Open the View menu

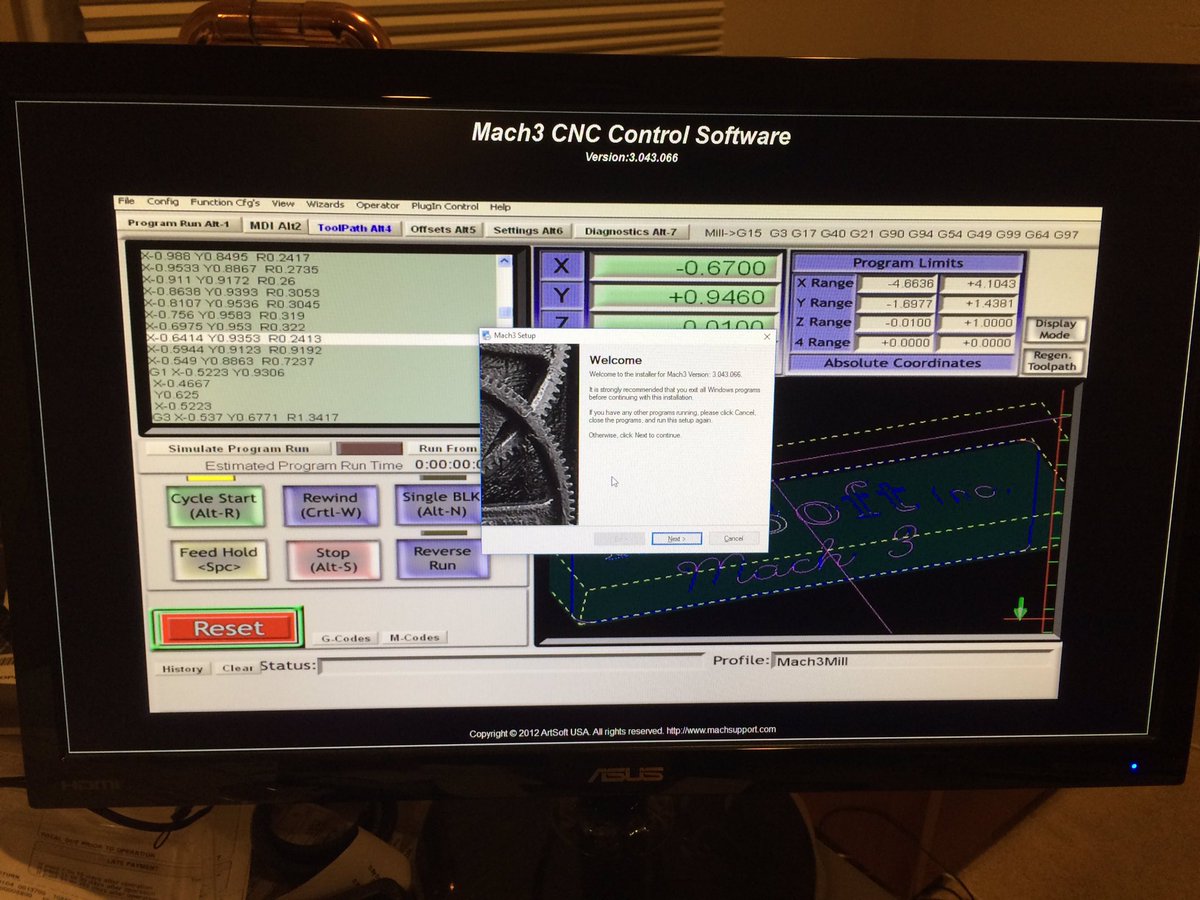pyautogui.click(x=283, y=204)
